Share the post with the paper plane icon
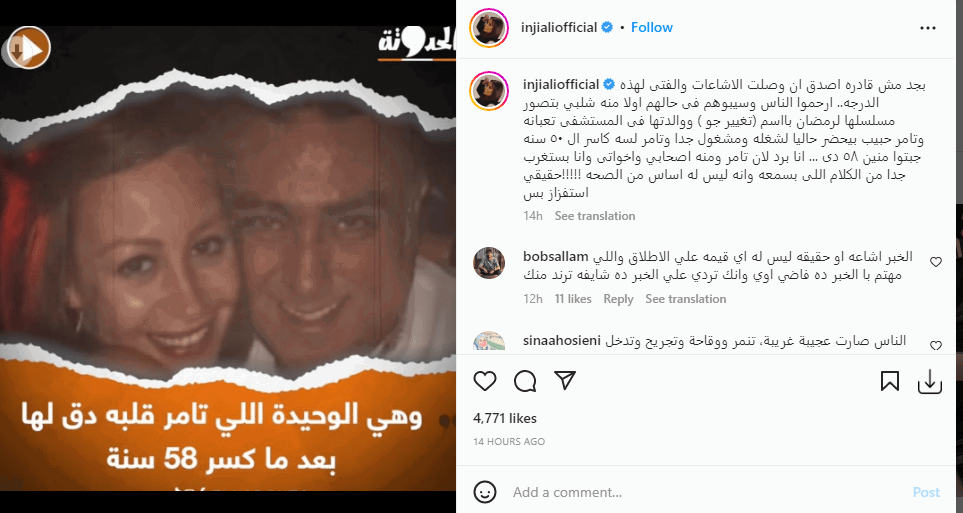This screenshot has width=963, height=513. [564, 380]
